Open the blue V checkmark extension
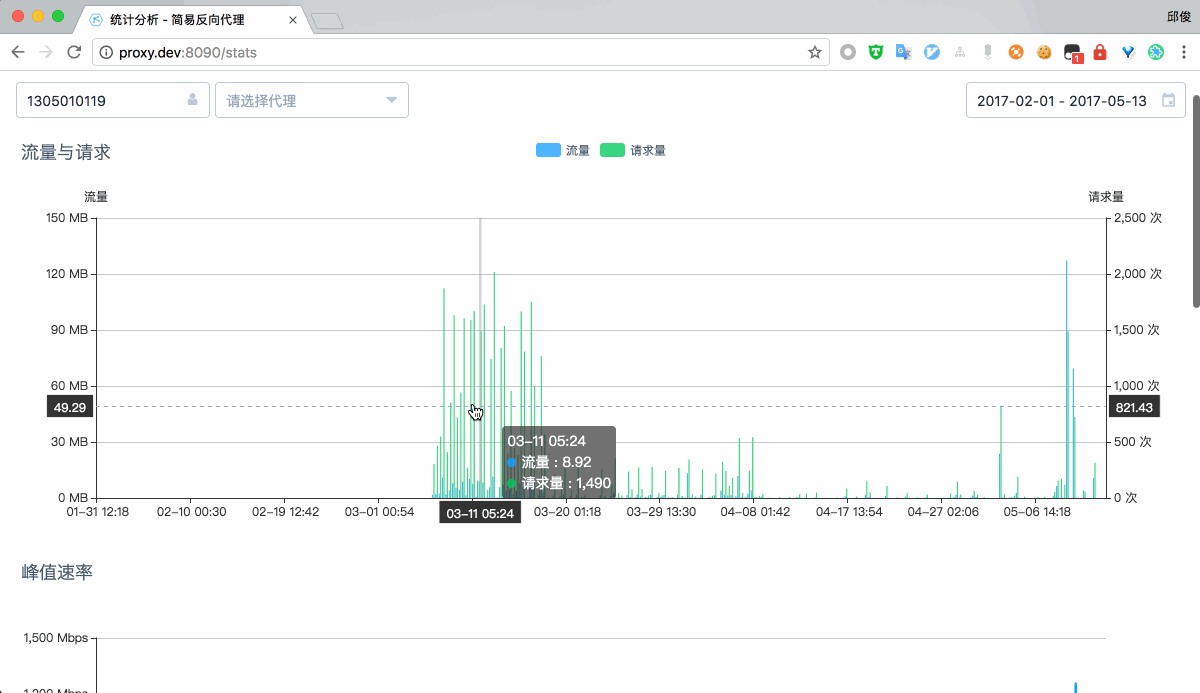Viewport: 1200px width, 693px height. pyautogui.click(x=932, y=52)
